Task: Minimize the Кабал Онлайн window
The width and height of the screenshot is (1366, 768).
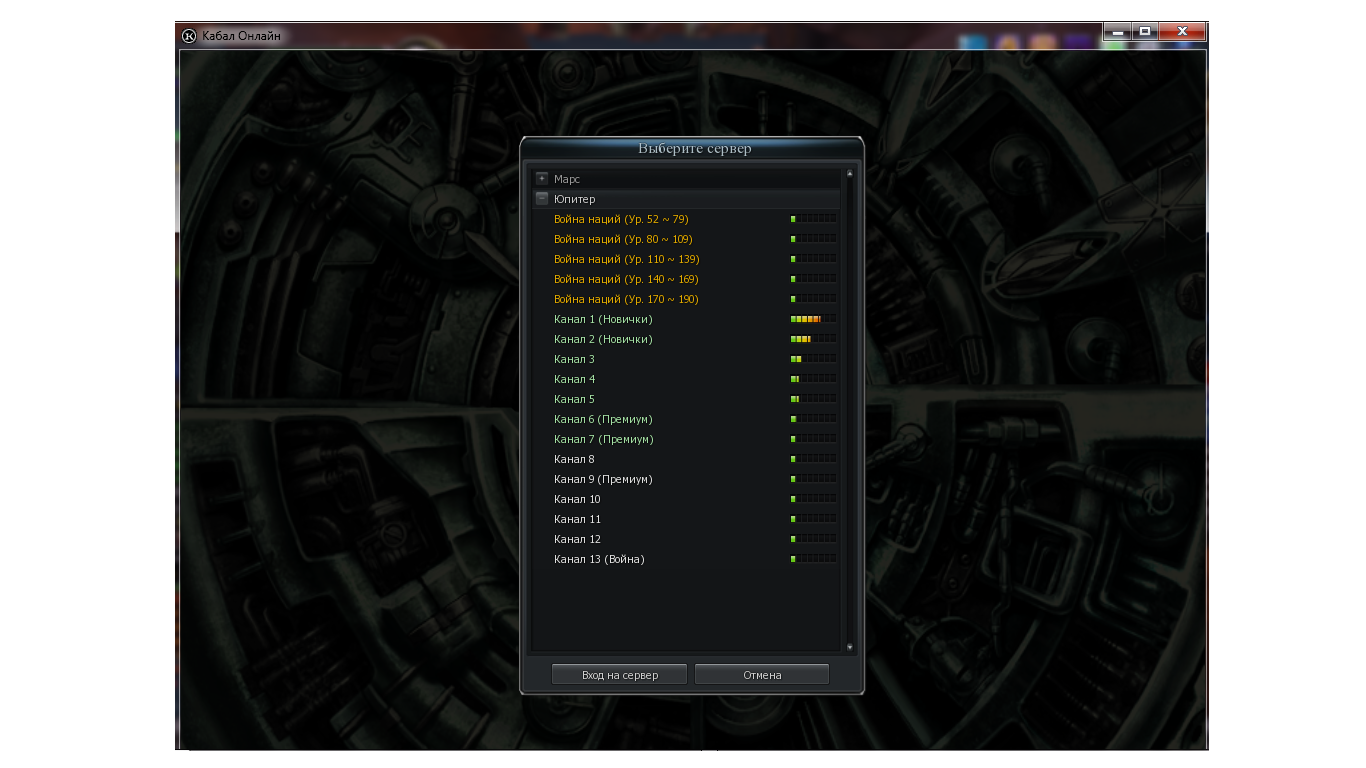Action: (x=1117, y=32)
